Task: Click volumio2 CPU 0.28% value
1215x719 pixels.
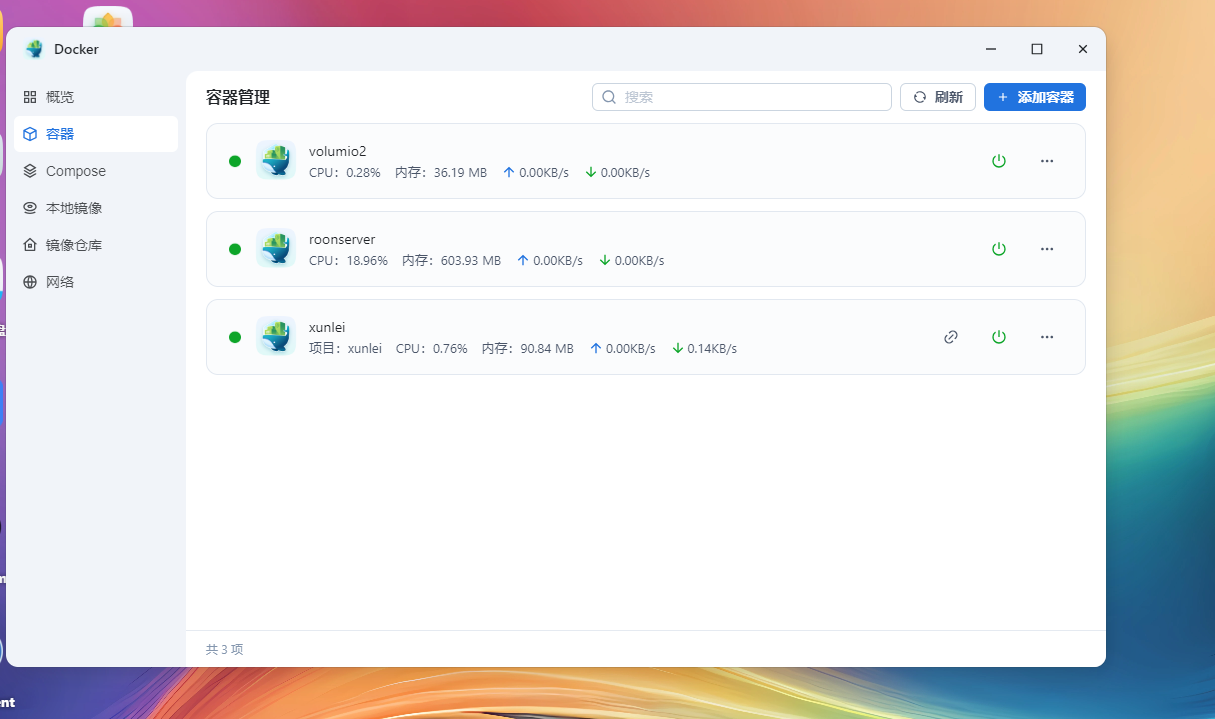Action: (x=345, y=172)
